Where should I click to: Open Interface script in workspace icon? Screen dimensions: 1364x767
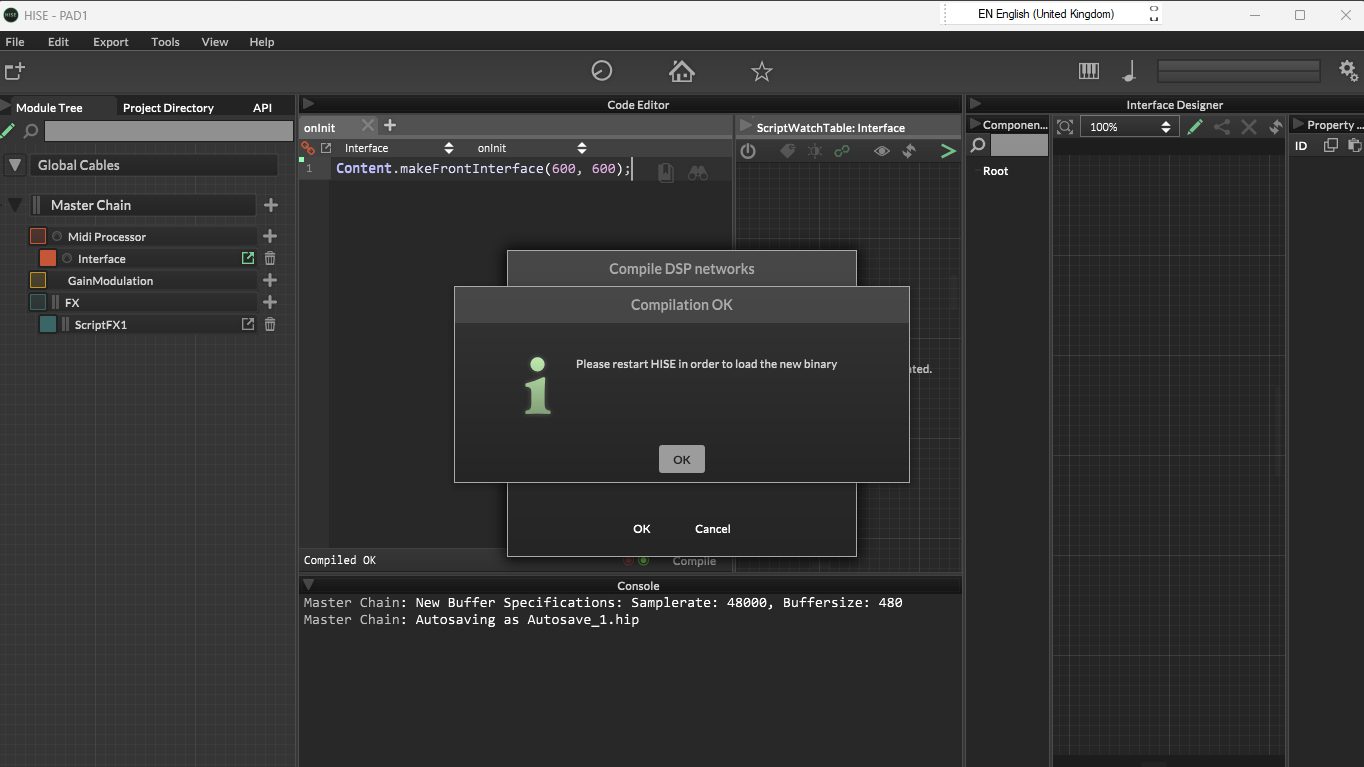[x=248, y=258]
